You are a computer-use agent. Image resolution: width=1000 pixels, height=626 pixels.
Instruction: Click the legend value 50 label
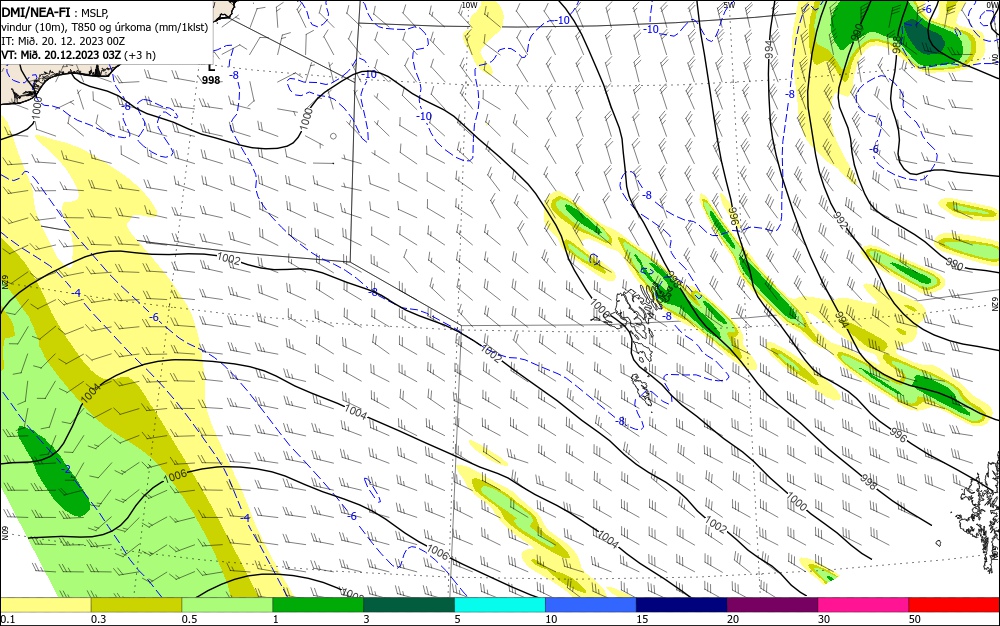pos(915,619)
